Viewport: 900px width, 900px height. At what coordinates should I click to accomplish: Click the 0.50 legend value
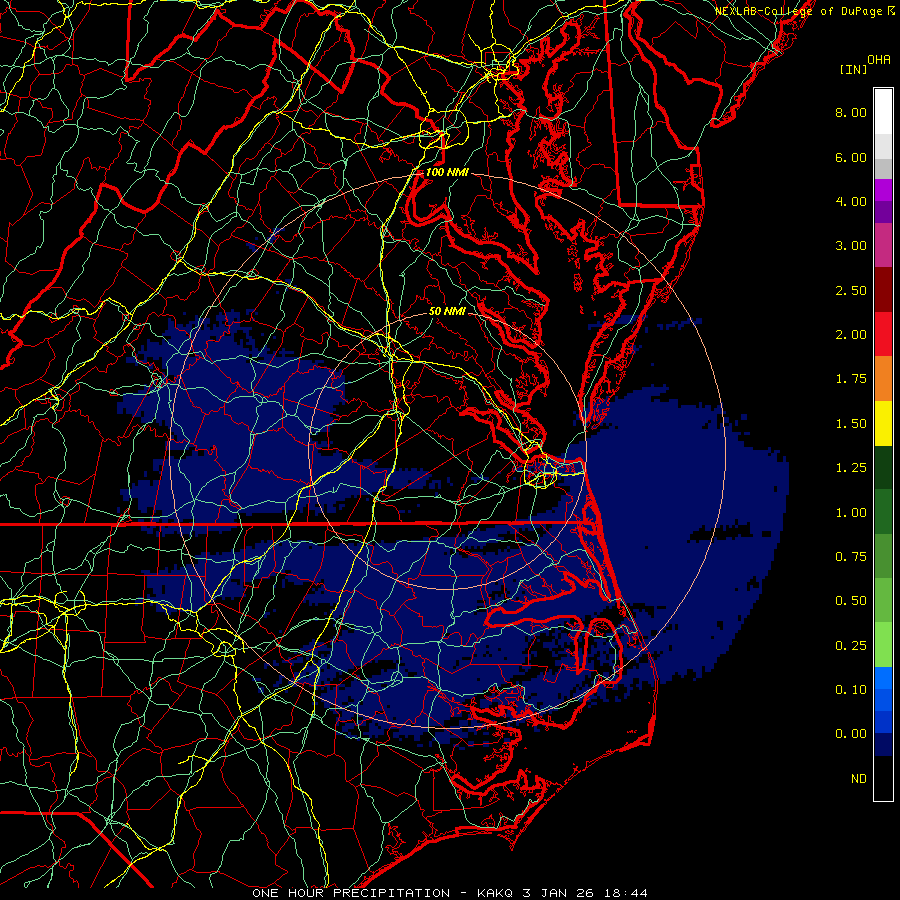pyautogui.click(x=851, y=601)
